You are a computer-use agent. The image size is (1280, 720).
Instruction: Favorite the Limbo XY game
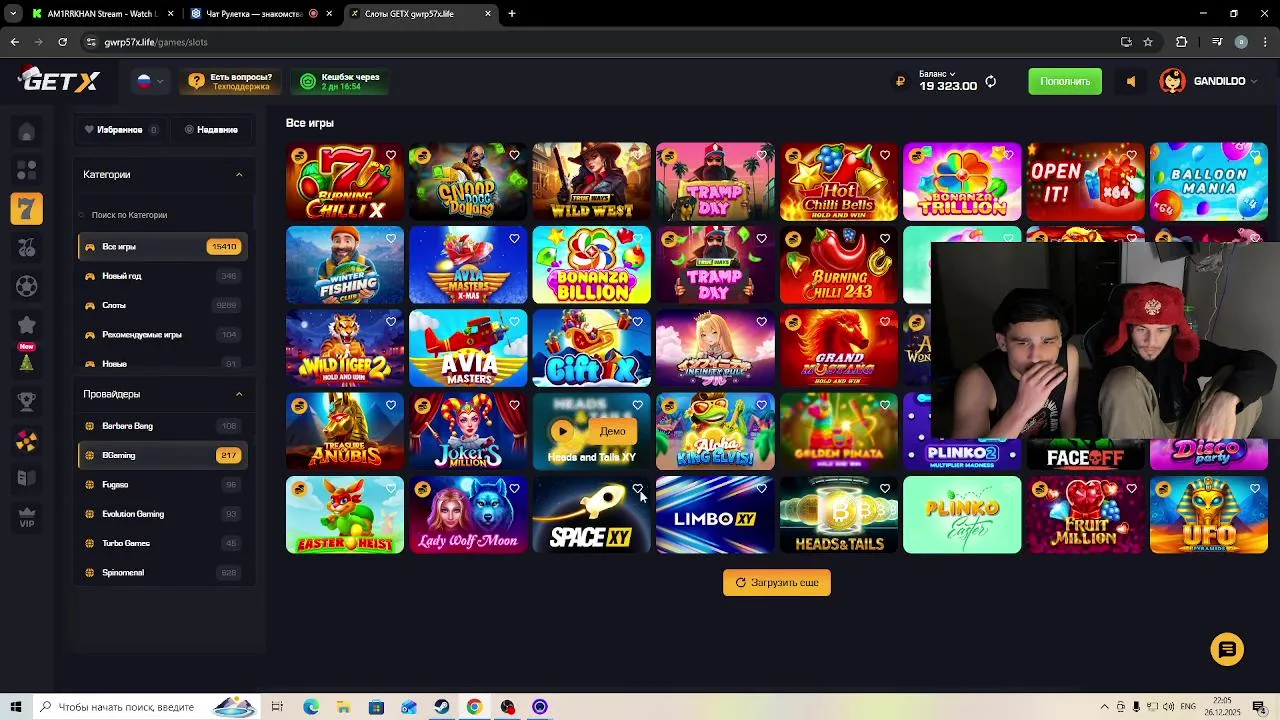point(762,489)
